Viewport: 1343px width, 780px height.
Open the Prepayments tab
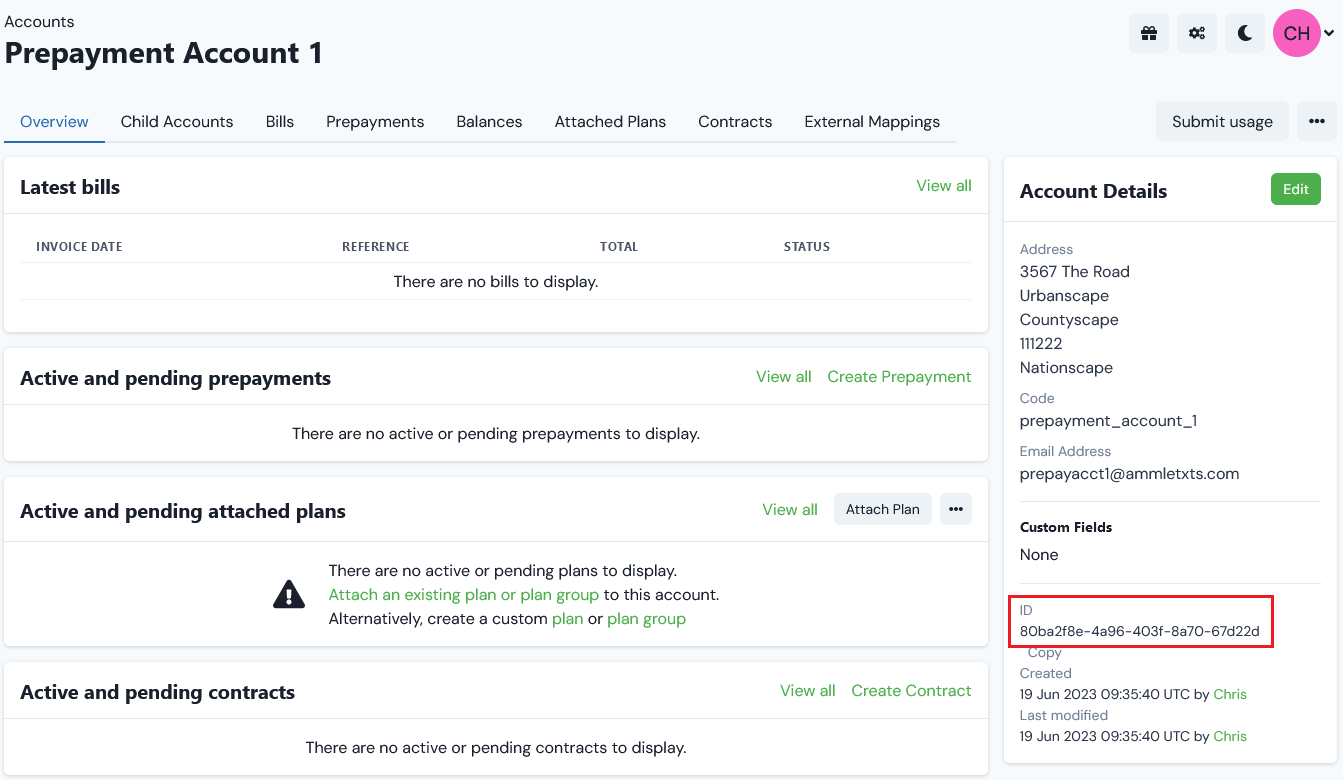(x=375, y=121)
